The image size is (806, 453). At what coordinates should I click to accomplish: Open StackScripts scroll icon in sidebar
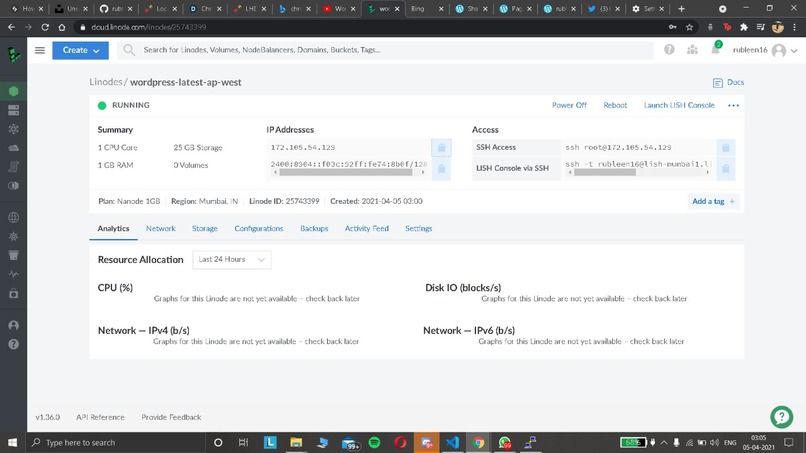tap(13, 167)
